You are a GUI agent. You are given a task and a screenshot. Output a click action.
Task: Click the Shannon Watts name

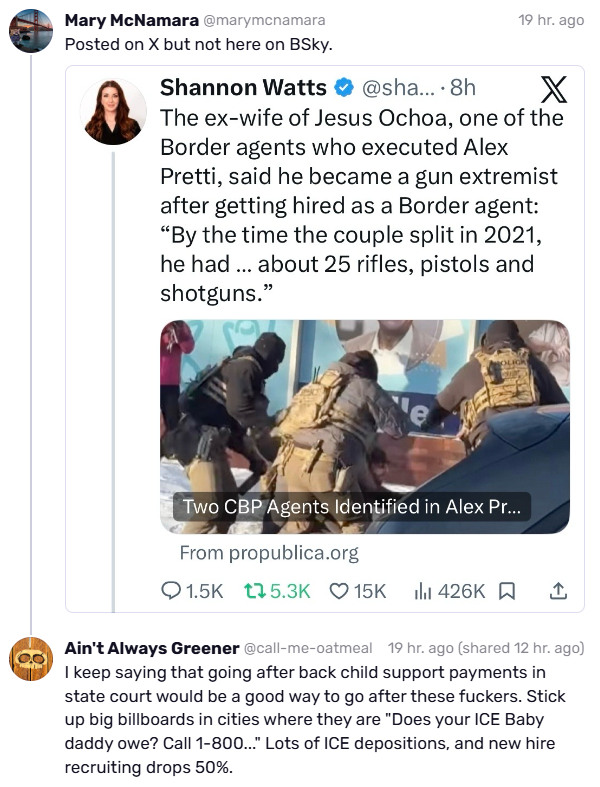coord(244,87)
